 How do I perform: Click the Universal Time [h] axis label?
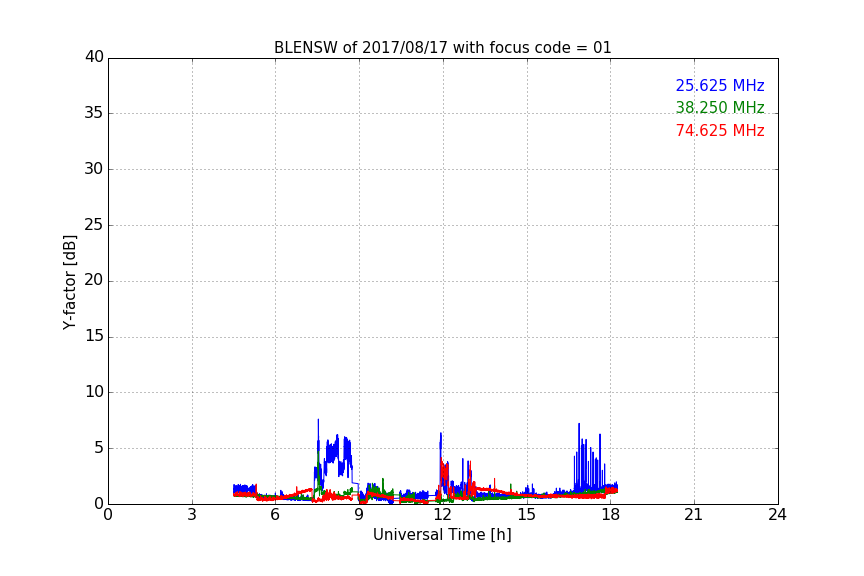tap(442, 535)
